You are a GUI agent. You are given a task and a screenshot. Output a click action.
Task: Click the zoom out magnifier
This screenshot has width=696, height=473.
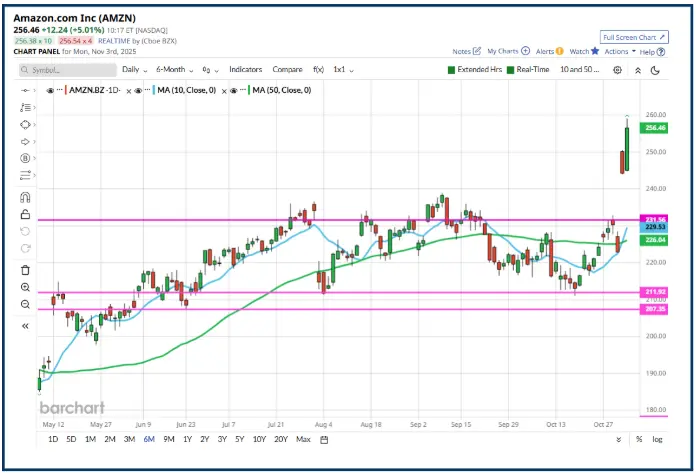(25, 306)
